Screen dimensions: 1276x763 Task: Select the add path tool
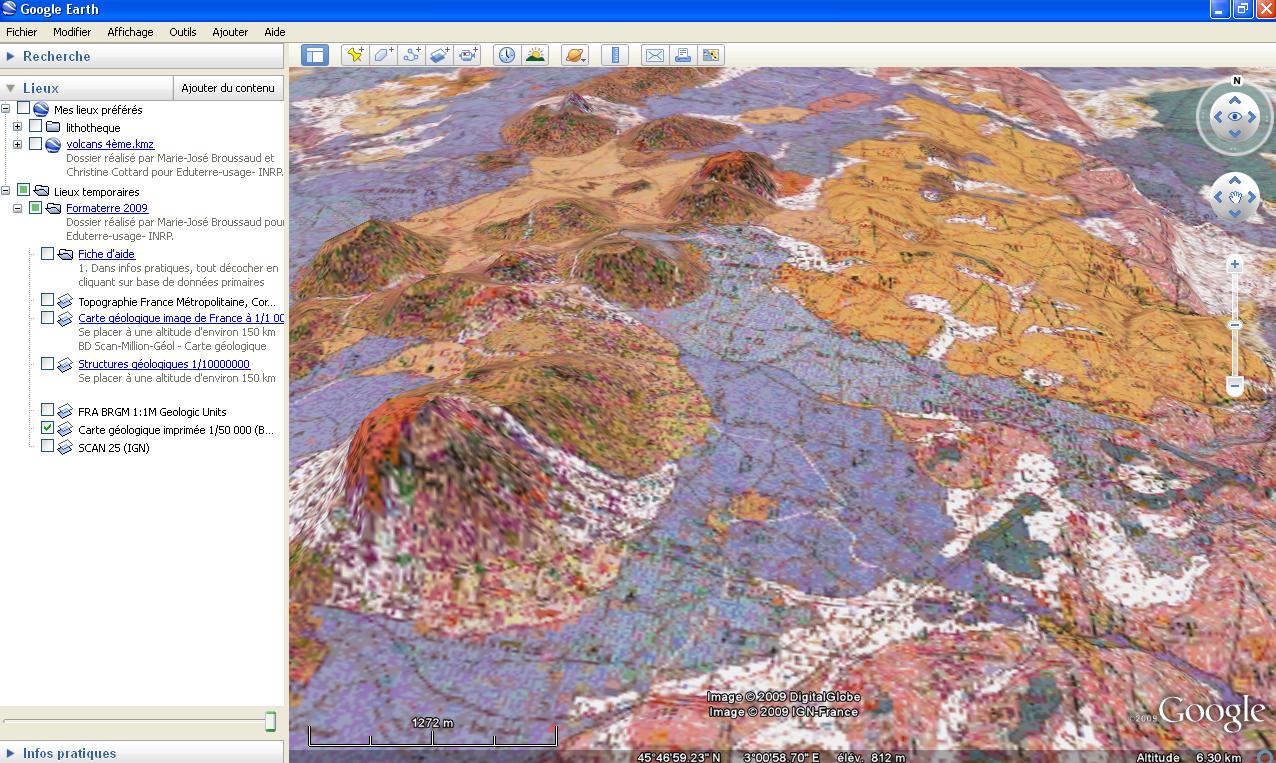[x=412, y=56]
